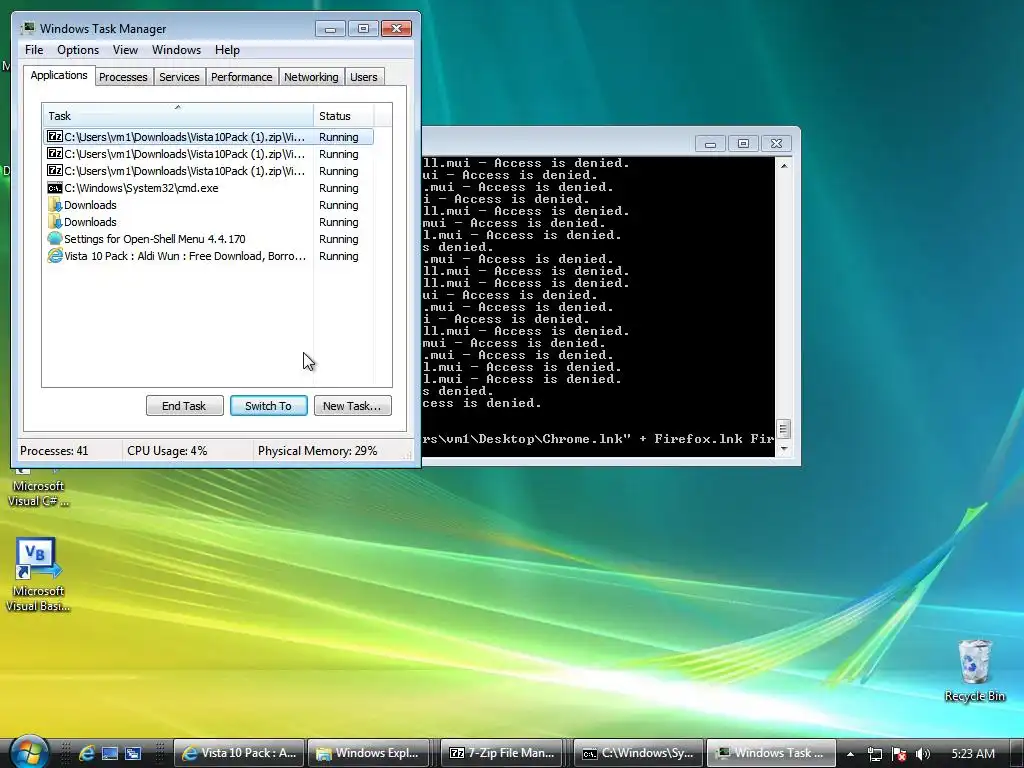Image resolution: width=1024 pixels, height=768 pixels.
Task: Select the C:\Windows\System32\cmd.exe task
Action: [x=208, y=188]
